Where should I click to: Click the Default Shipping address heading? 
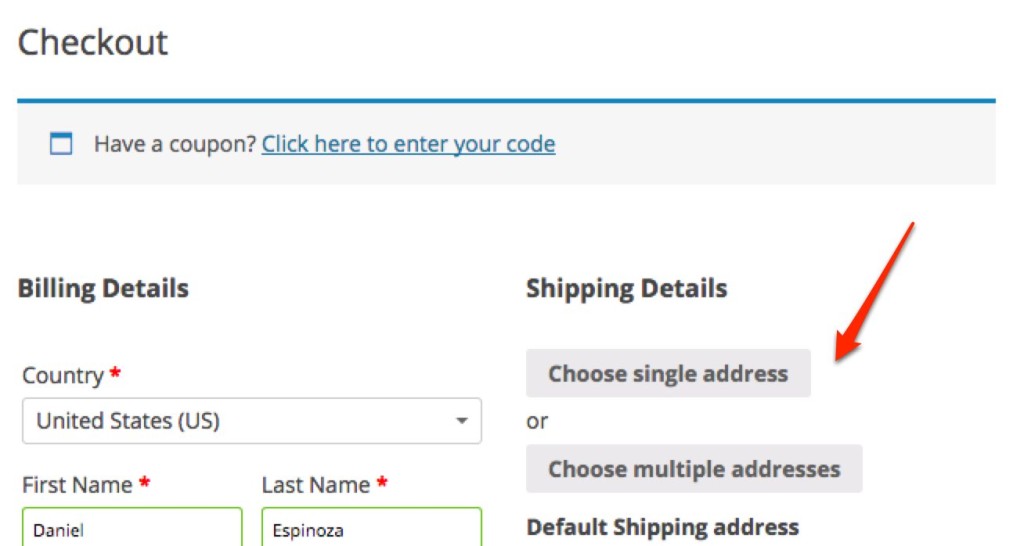[662, 527]
